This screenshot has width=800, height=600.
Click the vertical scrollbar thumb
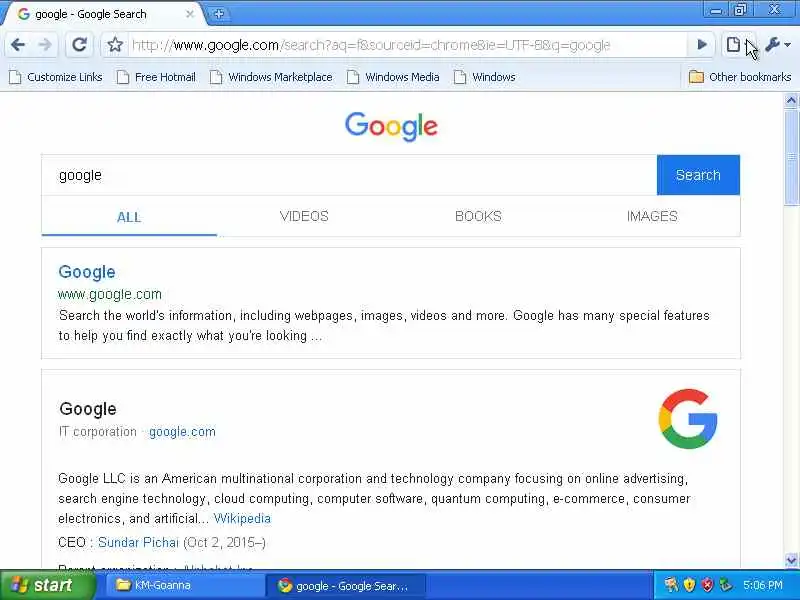pos(791,157)
